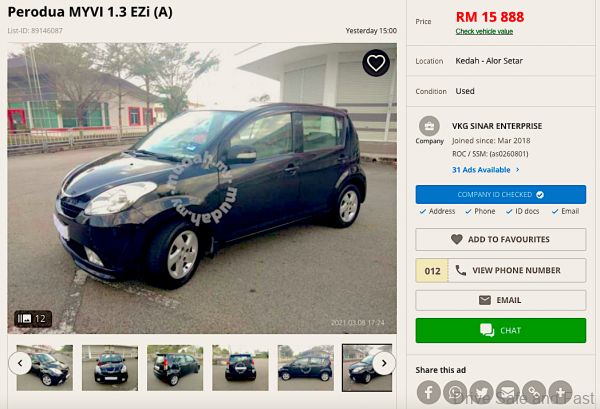Show previous thumbnails with left arrow
Viewport: 600px width, 409px height.
pos(20,363)
